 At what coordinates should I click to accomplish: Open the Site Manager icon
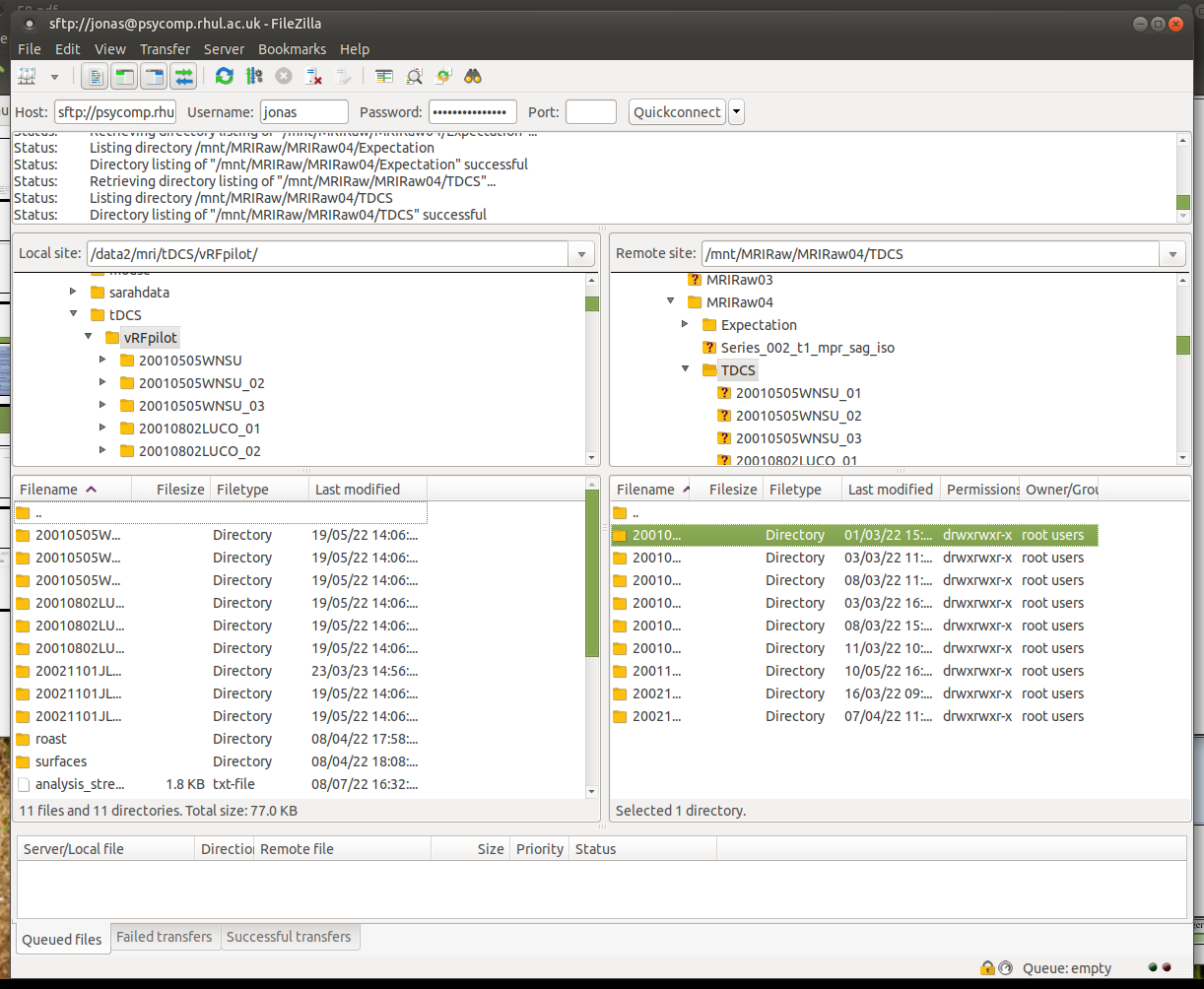(27, 76)
